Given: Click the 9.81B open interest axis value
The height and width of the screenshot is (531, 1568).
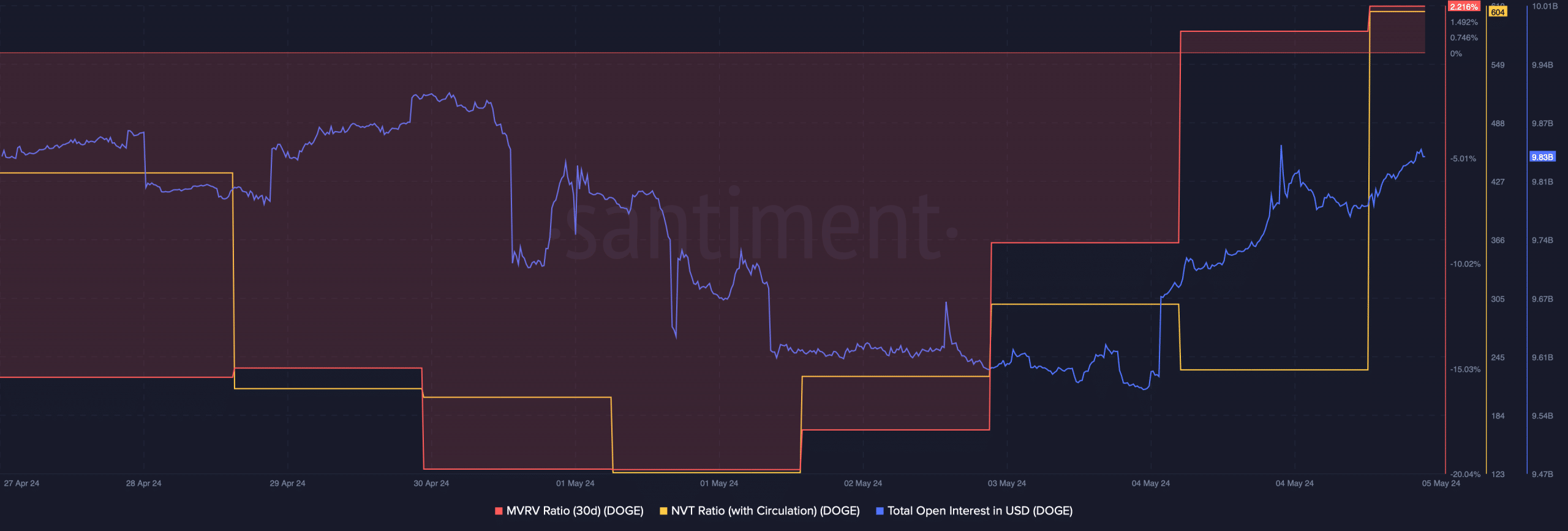Looking at the screenshot, I should [x=1542, y=182].
